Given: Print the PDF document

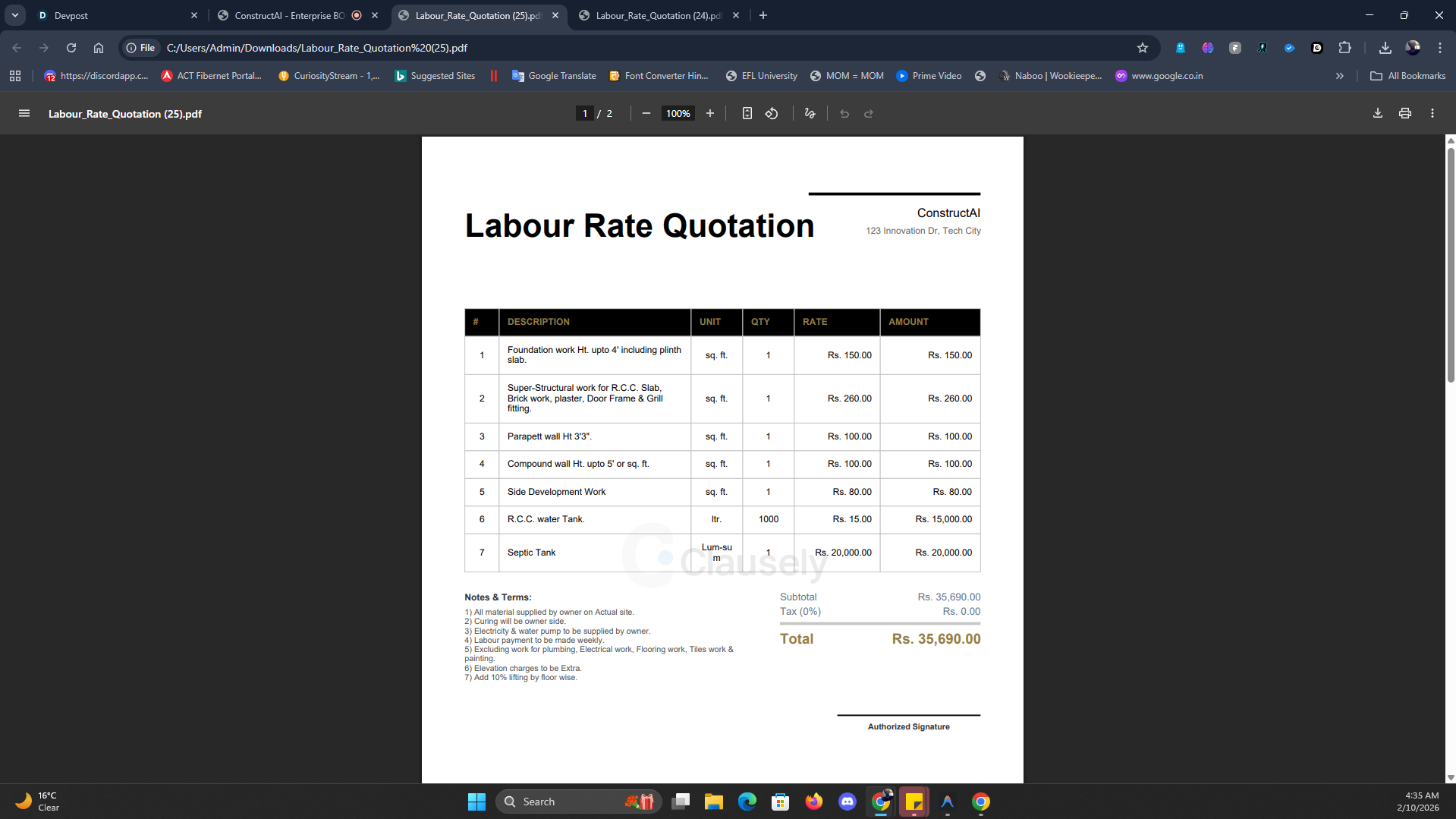Looking at the screenshot, I should point(1405,114).
